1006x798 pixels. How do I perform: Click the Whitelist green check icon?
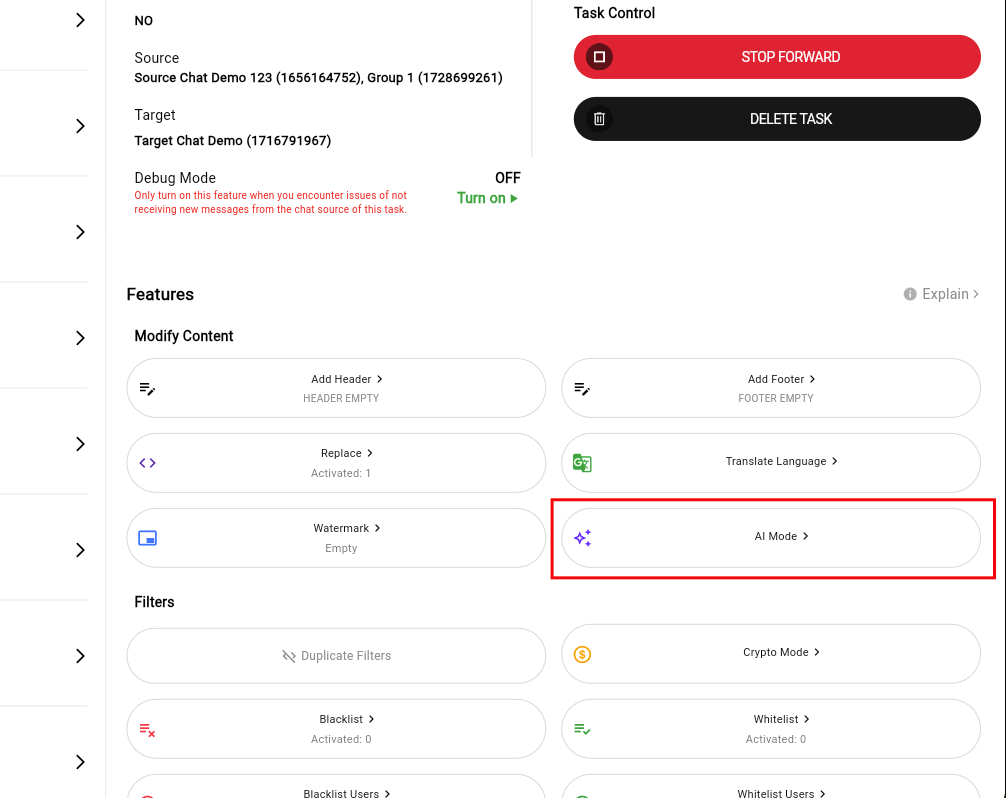(582, 730)
